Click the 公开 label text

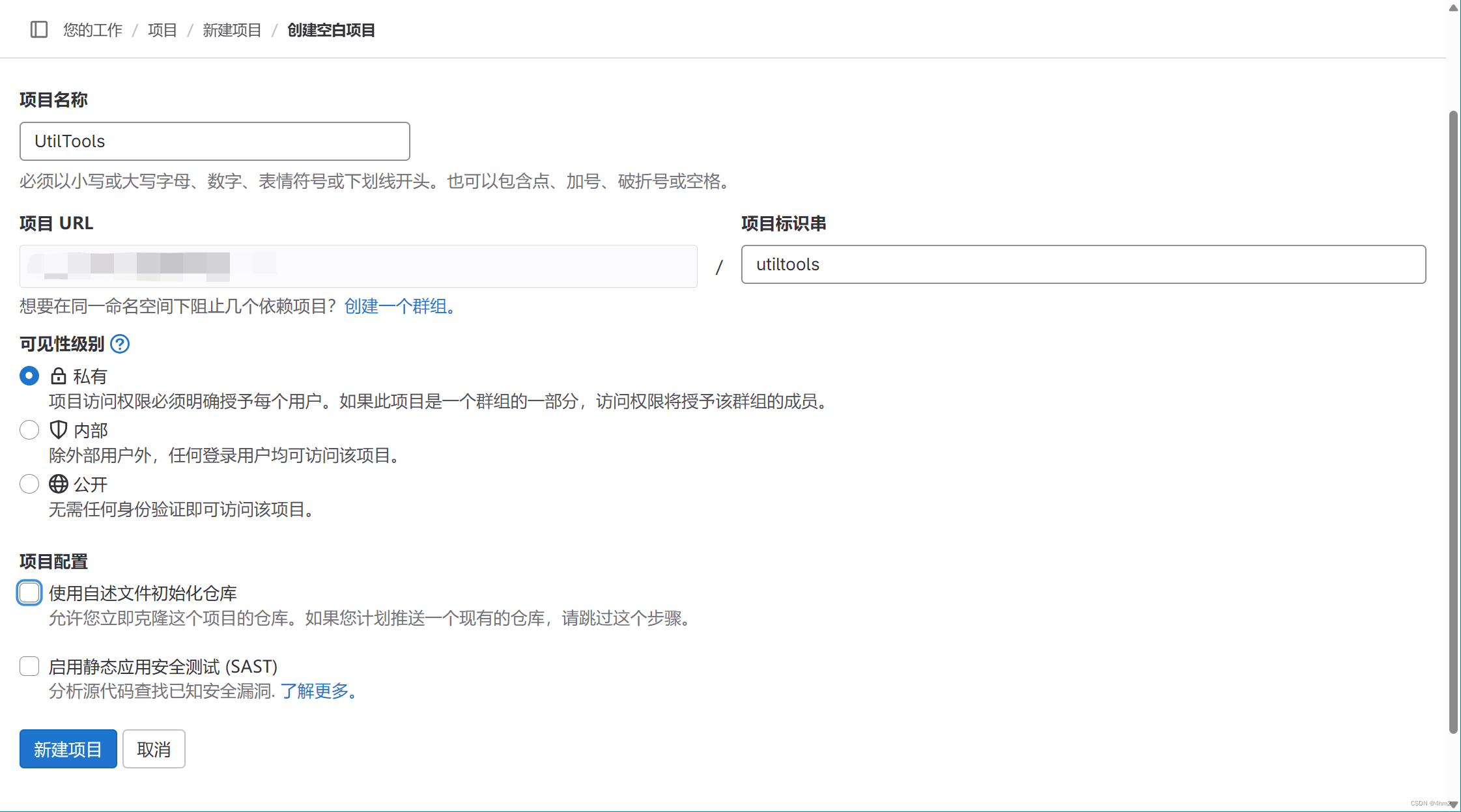(91, 484)
